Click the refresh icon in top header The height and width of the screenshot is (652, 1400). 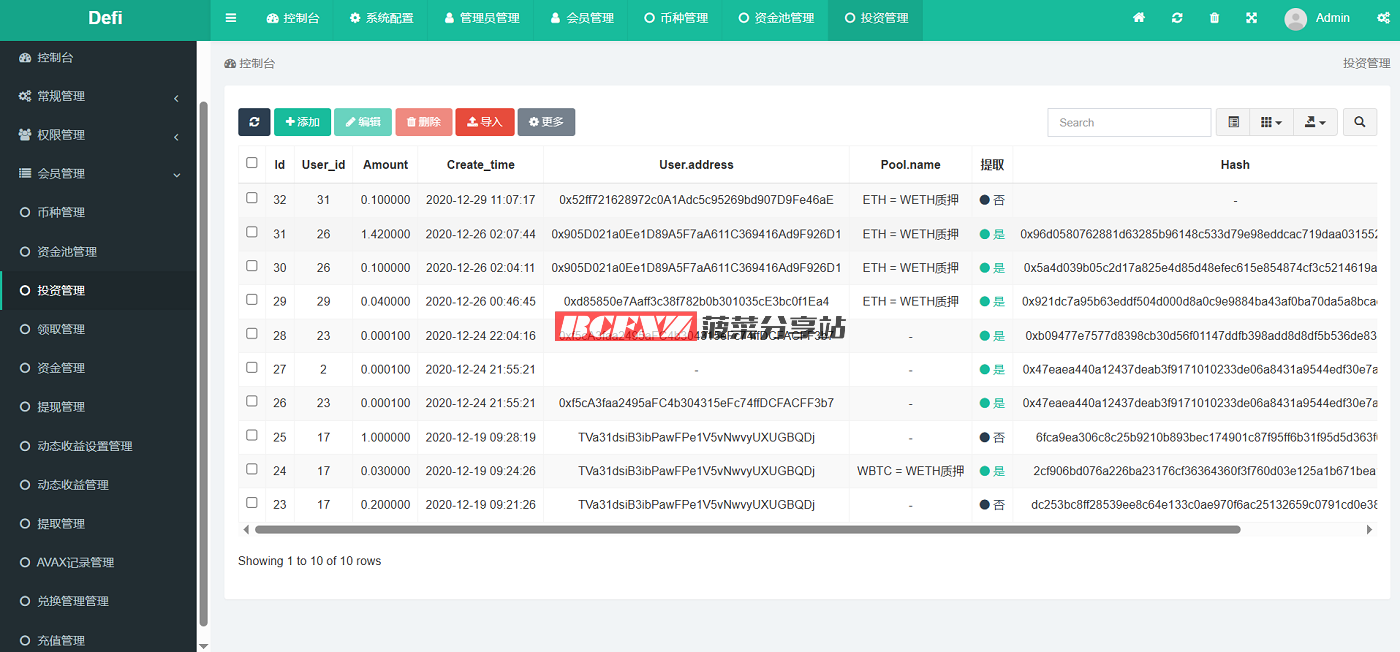1177,18
